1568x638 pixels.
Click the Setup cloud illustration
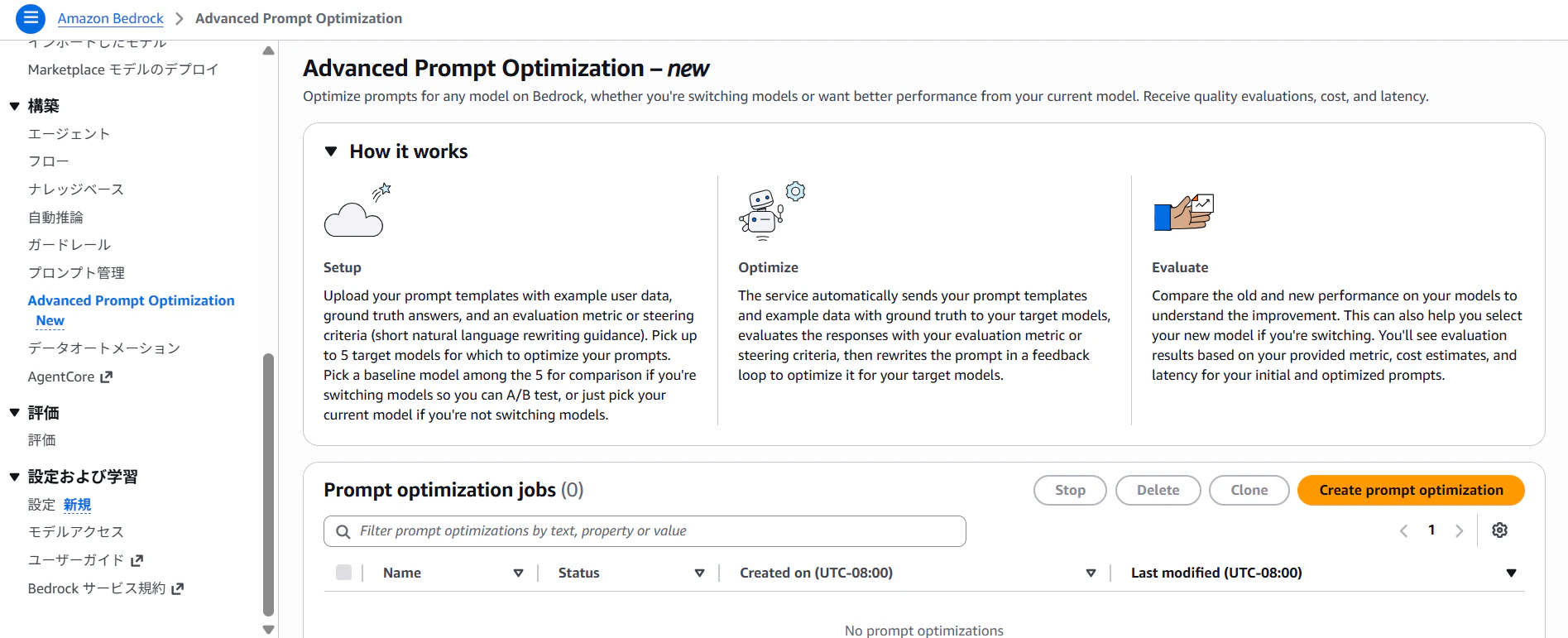(x=357, y=210)
